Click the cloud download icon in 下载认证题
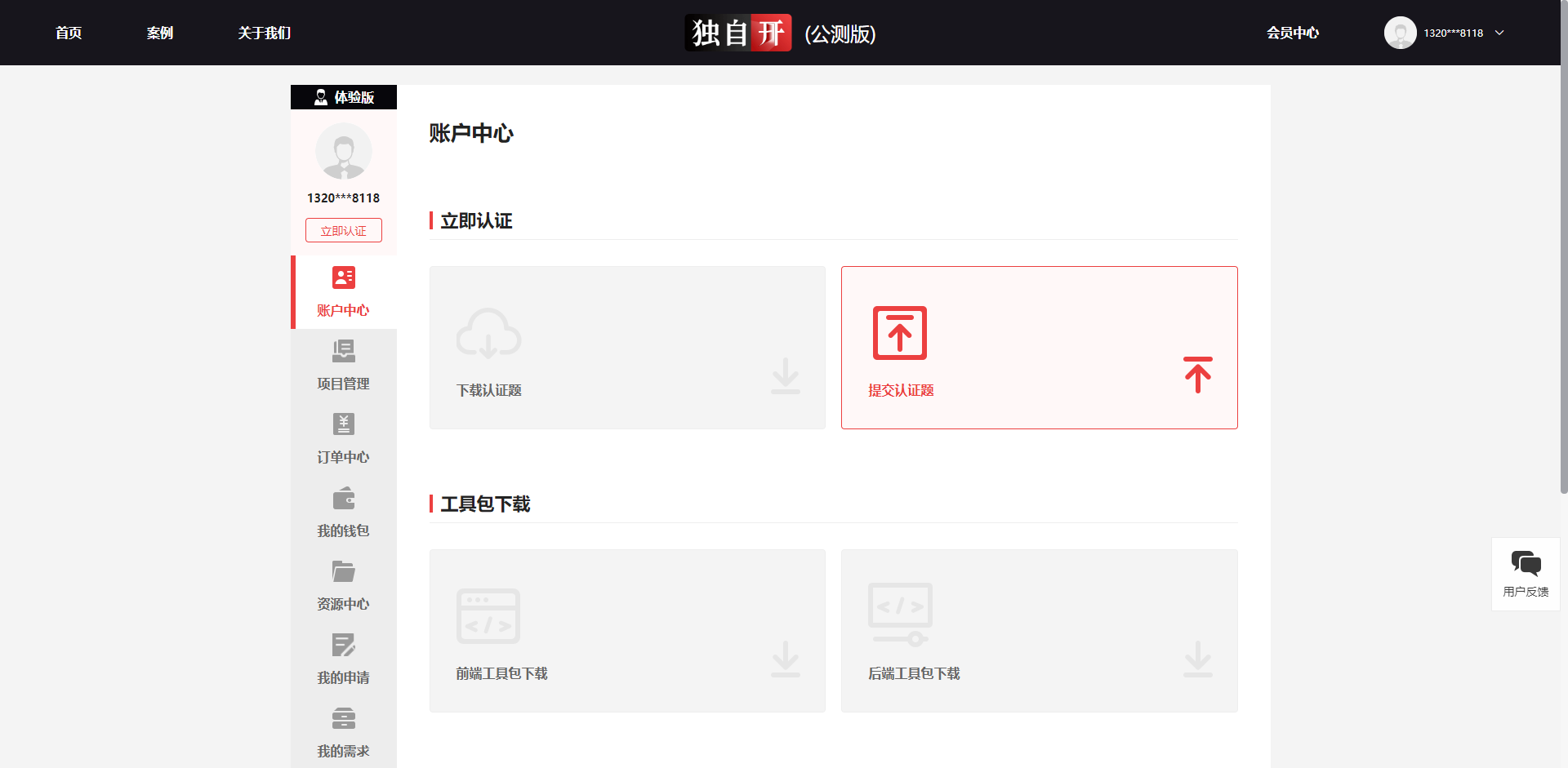Viewport: 1568px width, 768px height. pyautogui.click(x=488, y=333)
